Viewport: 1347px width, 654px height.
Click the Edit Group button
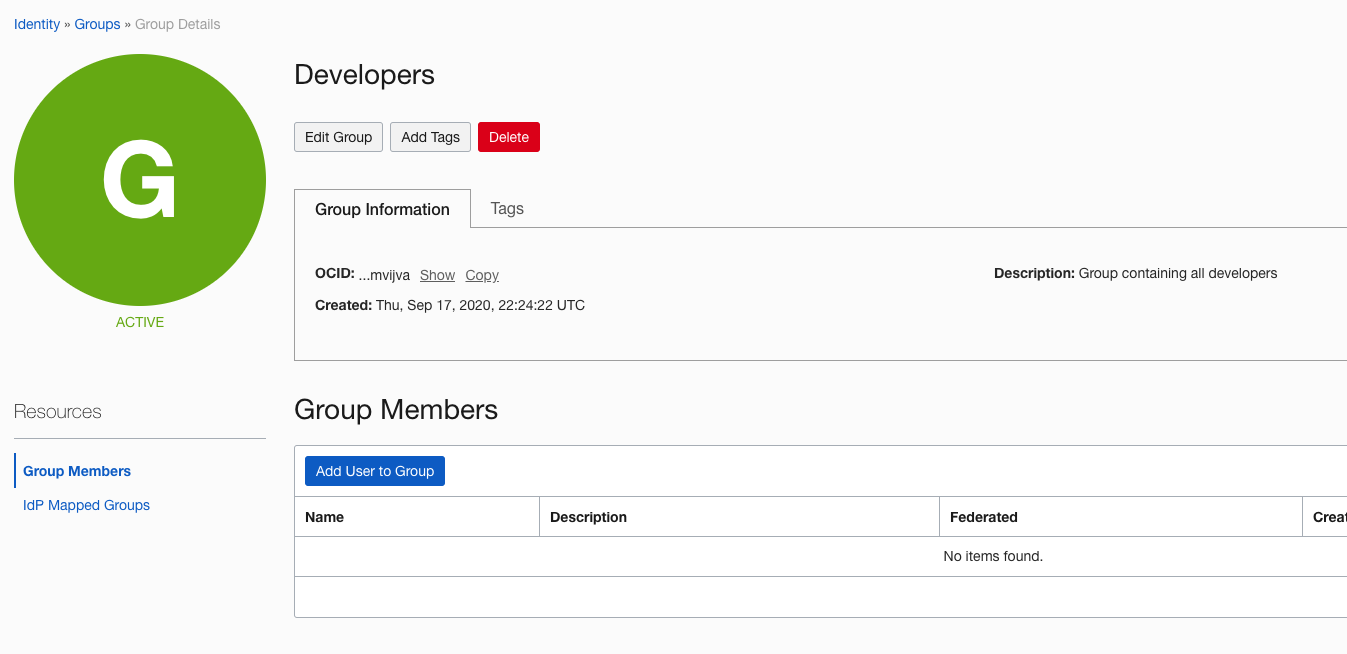point(338,137)
